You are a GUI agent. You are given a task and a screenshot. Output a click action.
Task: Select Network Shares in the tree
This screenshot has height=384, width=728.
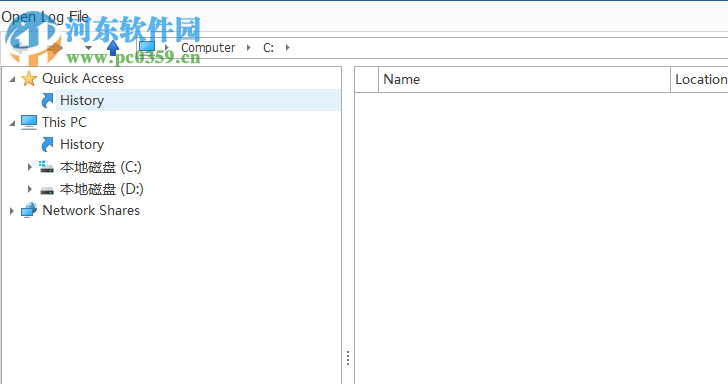91,210
